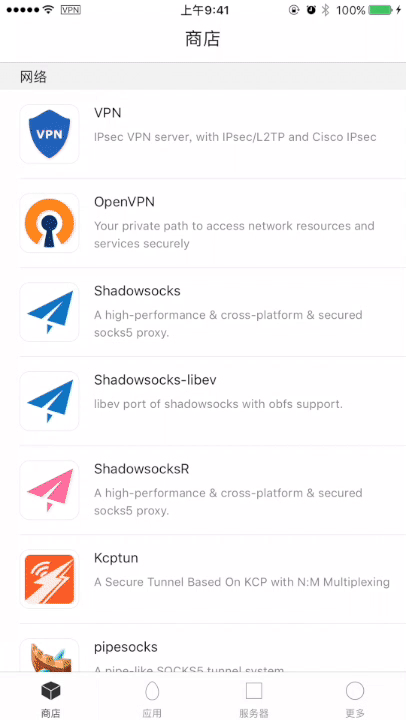
Task: Open the pipesocks entry title
Action: point(126,647)
